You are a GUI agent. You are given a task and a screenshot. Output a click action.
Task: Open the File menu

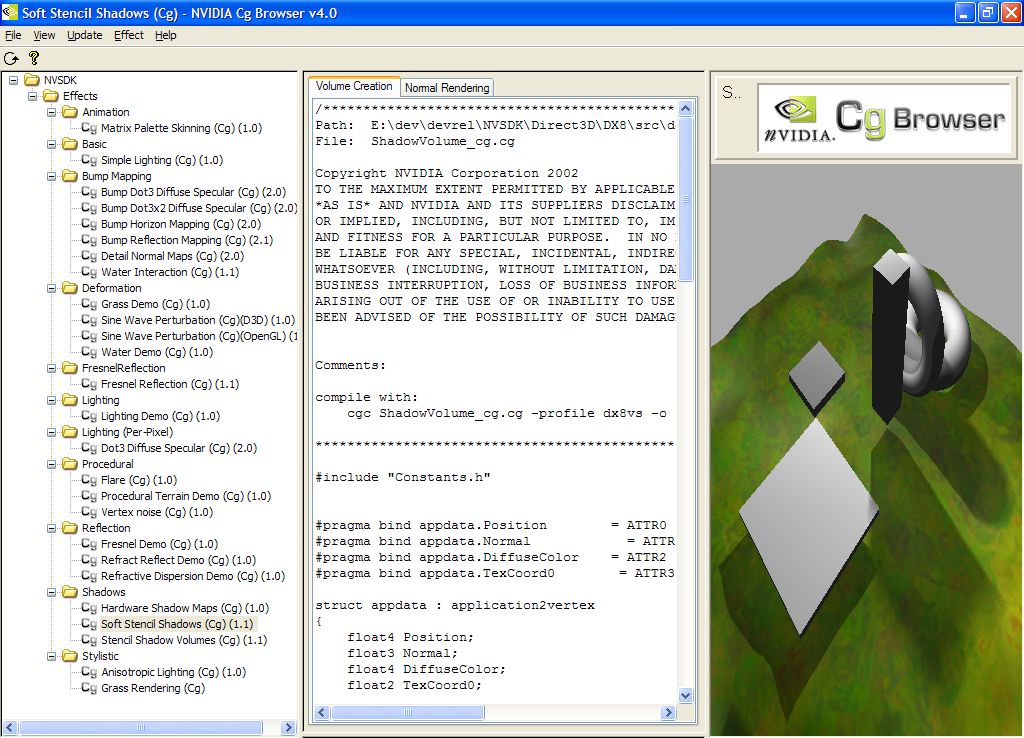(x=13, y=35)
